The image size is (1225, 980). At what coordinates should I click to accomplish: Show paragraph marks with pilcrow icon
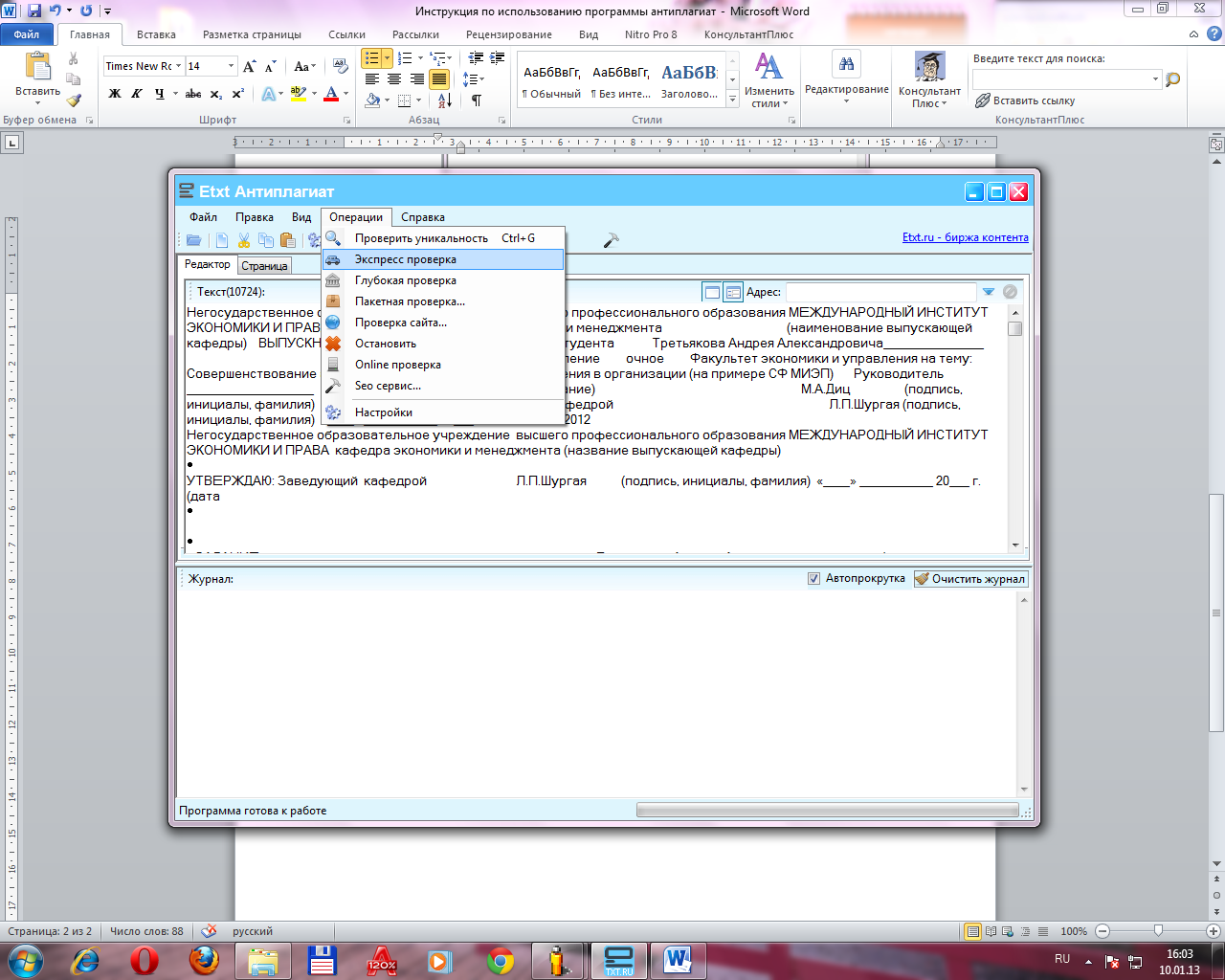pyautogui.click(x=476, y=100)
